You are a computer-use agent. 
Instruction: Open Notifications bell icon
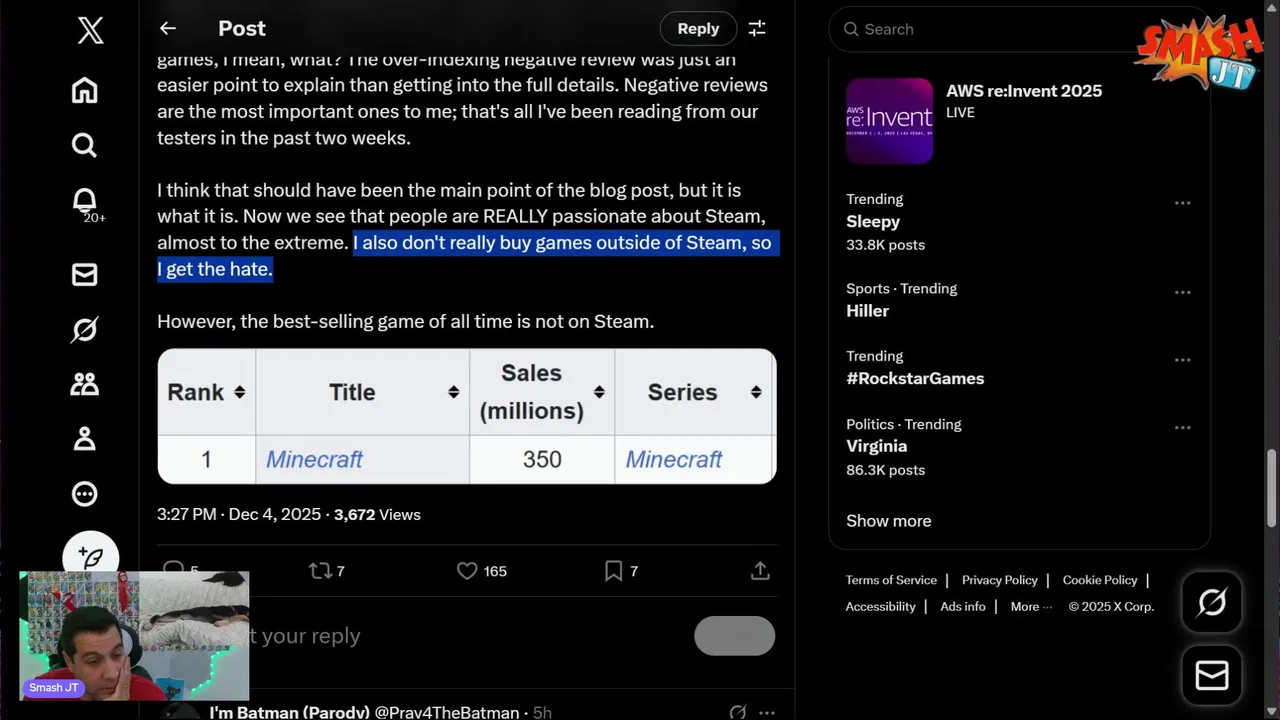tap(85, 201)
